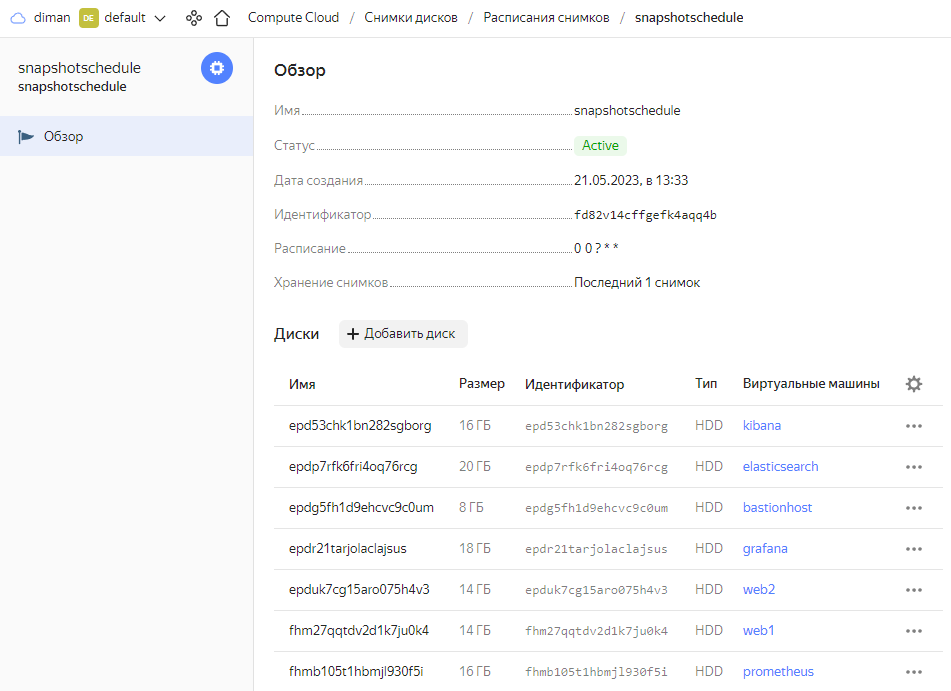Open actions menu for disk kibana
The width and height of the screenshot is (951, 691).
point(914,425)
